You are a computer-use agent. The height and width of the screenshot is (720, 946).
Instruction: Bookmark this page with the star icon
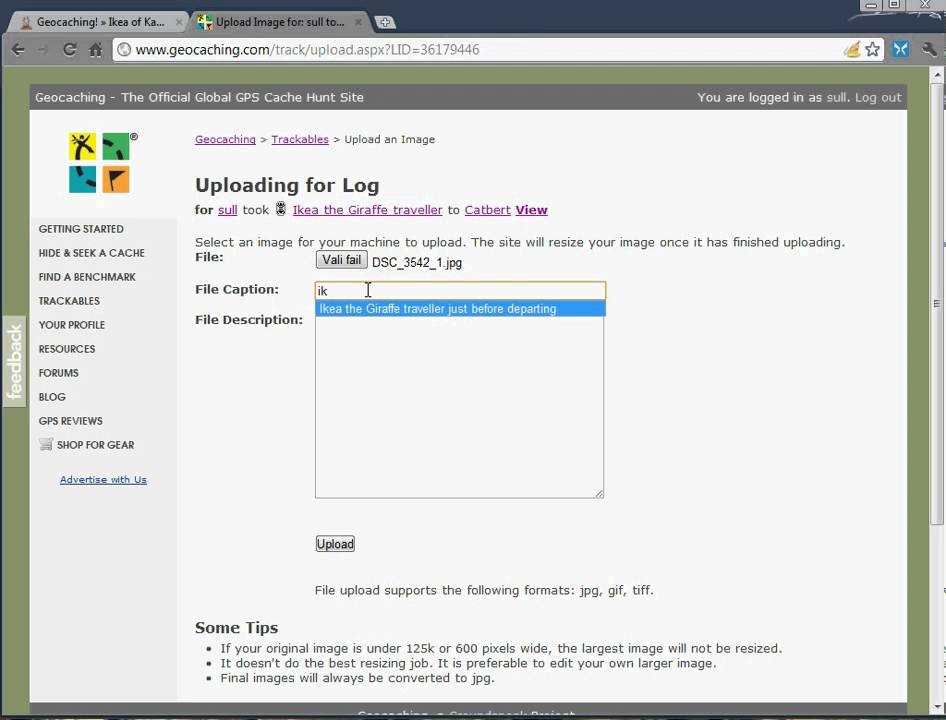click(x=872, y=49)
